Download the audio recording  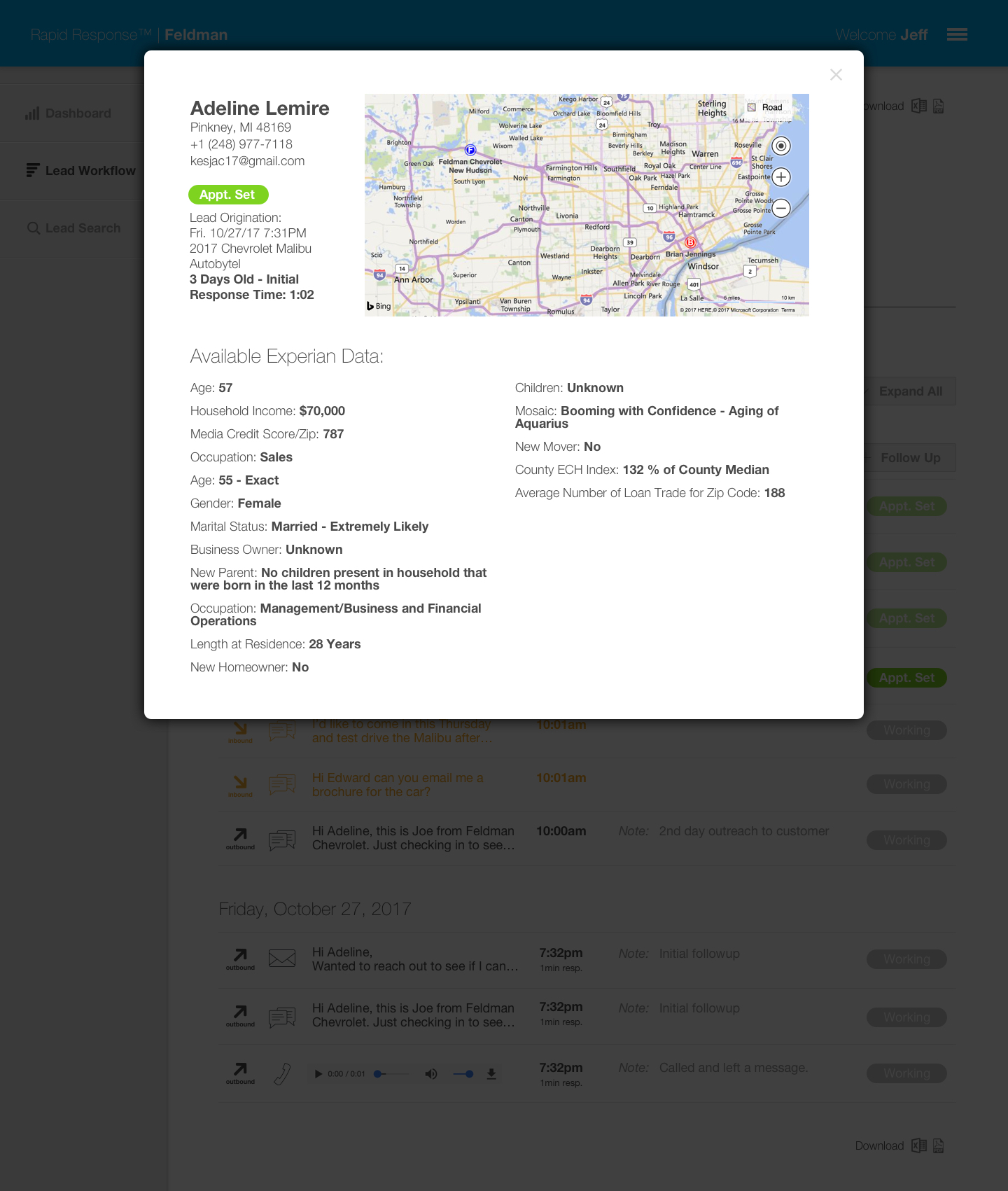pos(491,1074)
